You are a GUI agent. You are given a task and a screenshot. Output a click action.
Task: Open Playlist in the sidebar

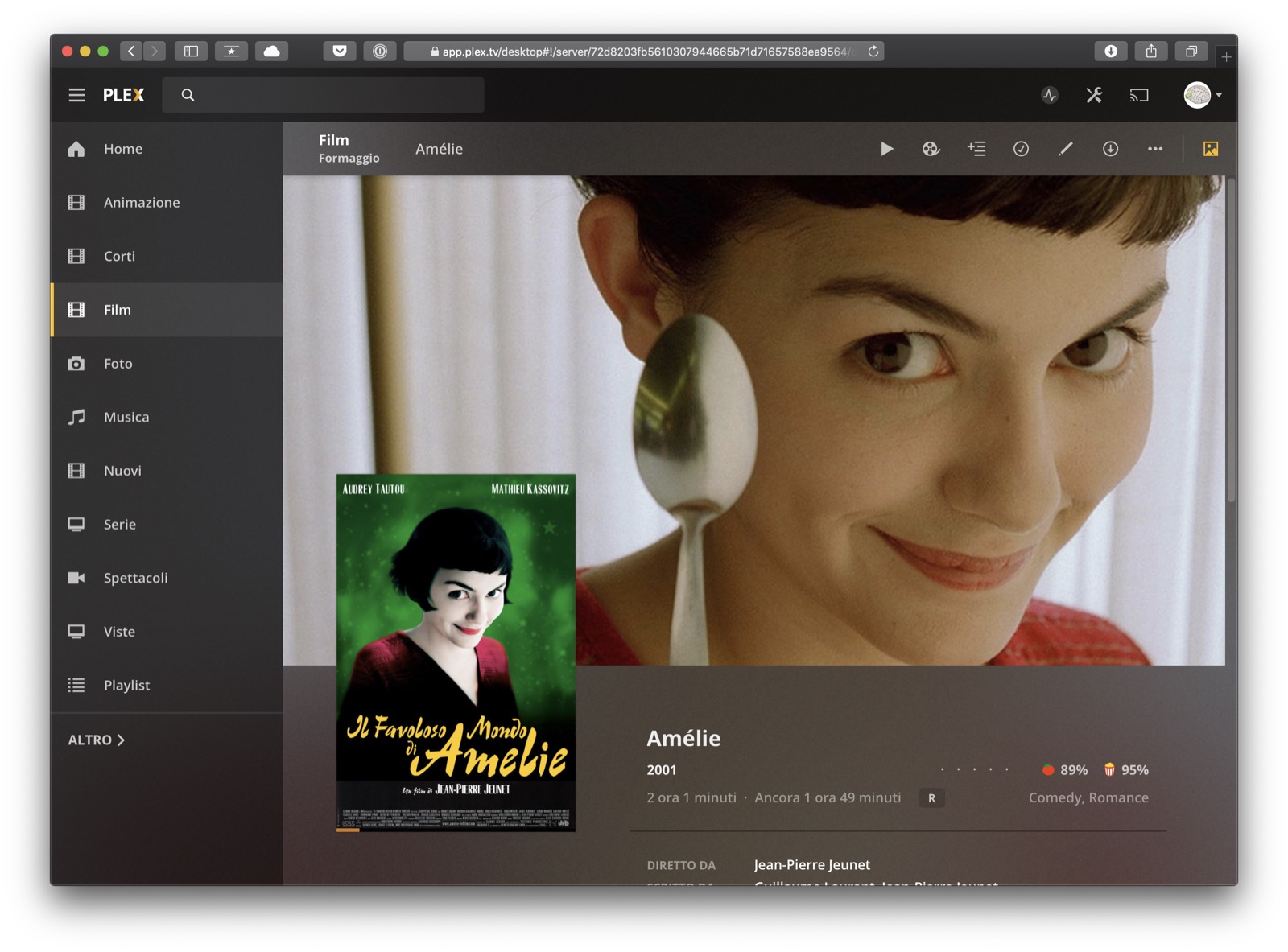coord(167,686)
